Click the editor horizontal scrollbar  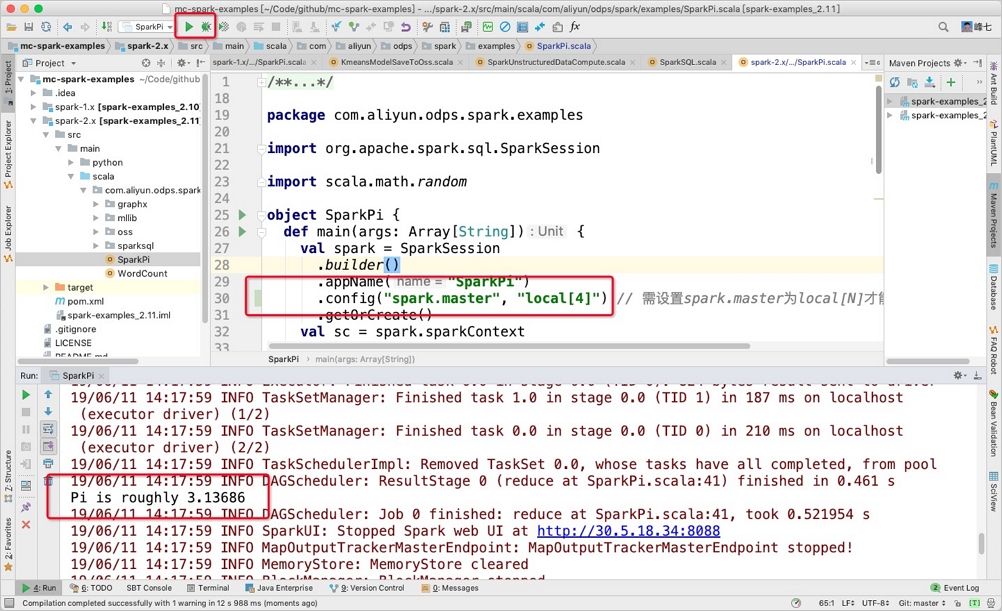508,346
